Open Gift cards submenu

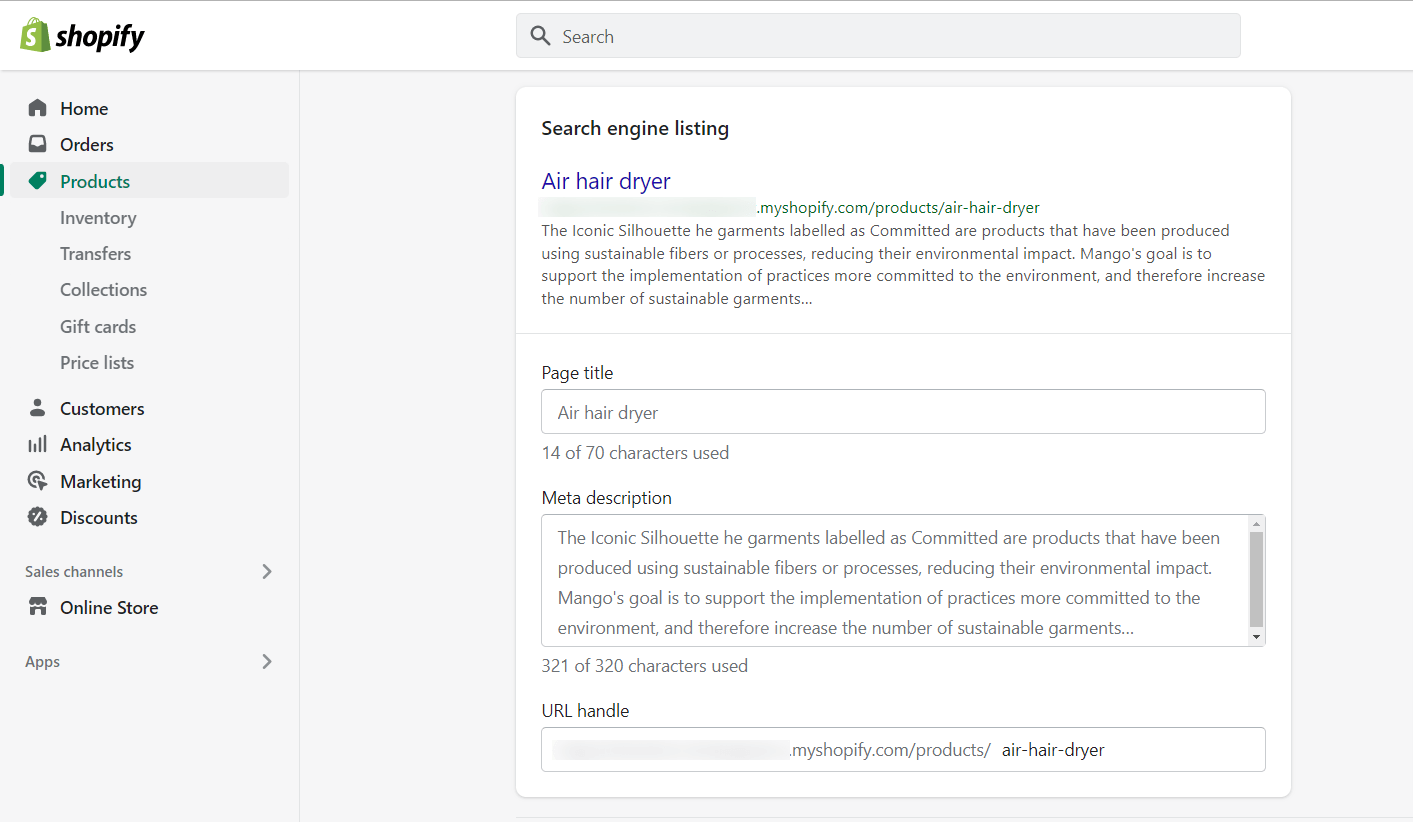tap(98, 326)
